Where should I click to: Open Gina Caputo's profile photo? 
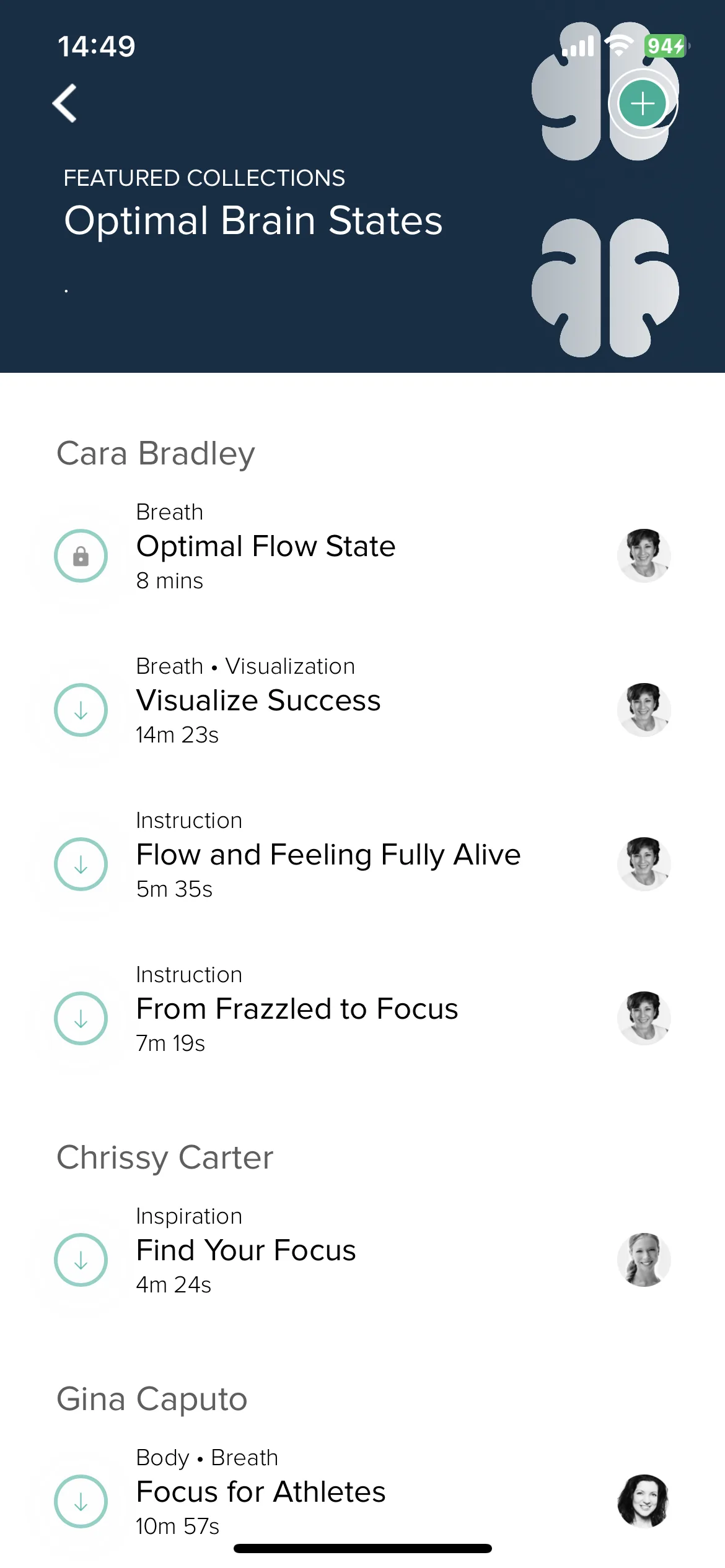pyautogui.click(x=644, y=1502)
